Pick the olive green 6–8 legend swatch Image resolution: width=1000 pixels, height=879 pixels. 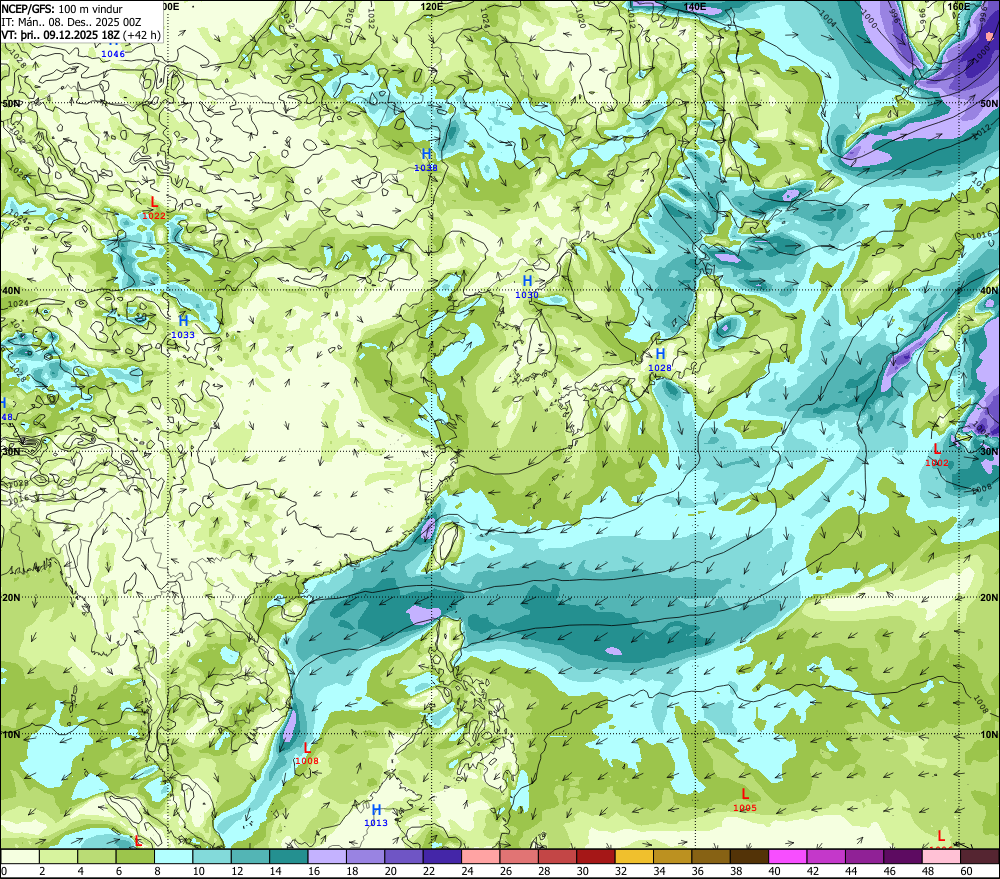click(135, 856)
